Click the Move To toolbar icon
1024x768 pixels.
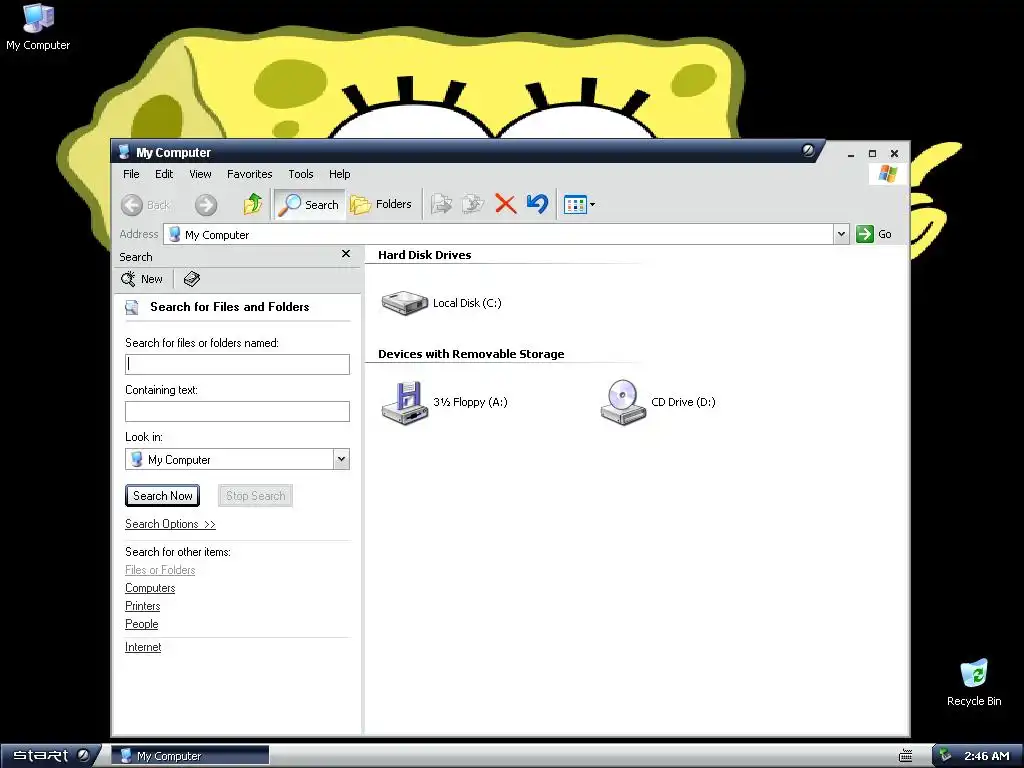[x=441, y=204]
